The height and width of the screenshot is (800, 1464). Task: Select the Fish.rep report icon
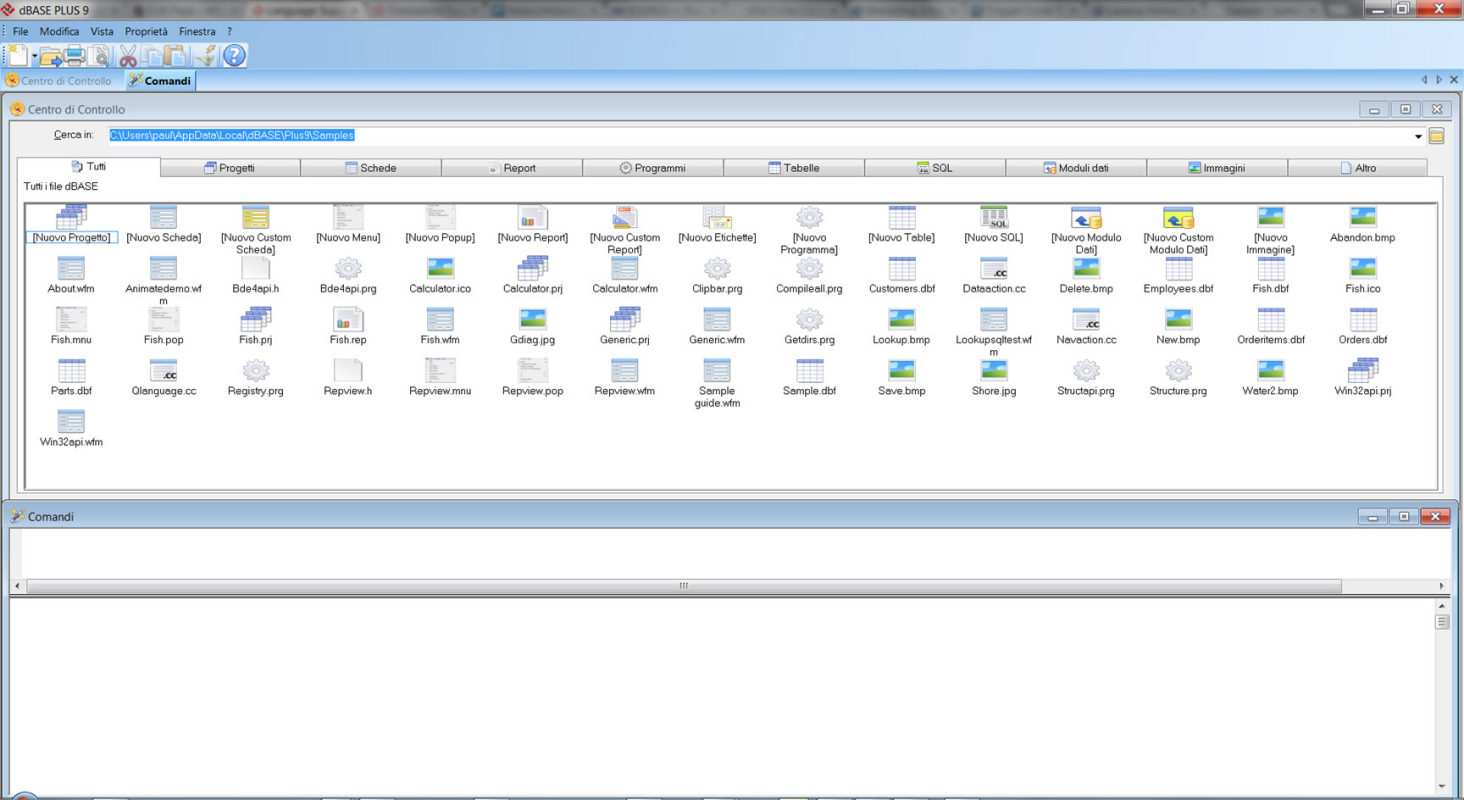tap(348, 319)
